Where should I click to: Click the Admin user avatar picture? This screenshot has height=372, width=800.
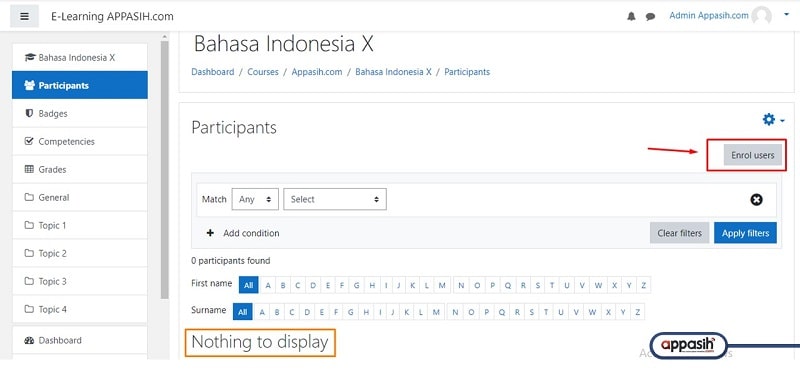(x=762, y=16)
